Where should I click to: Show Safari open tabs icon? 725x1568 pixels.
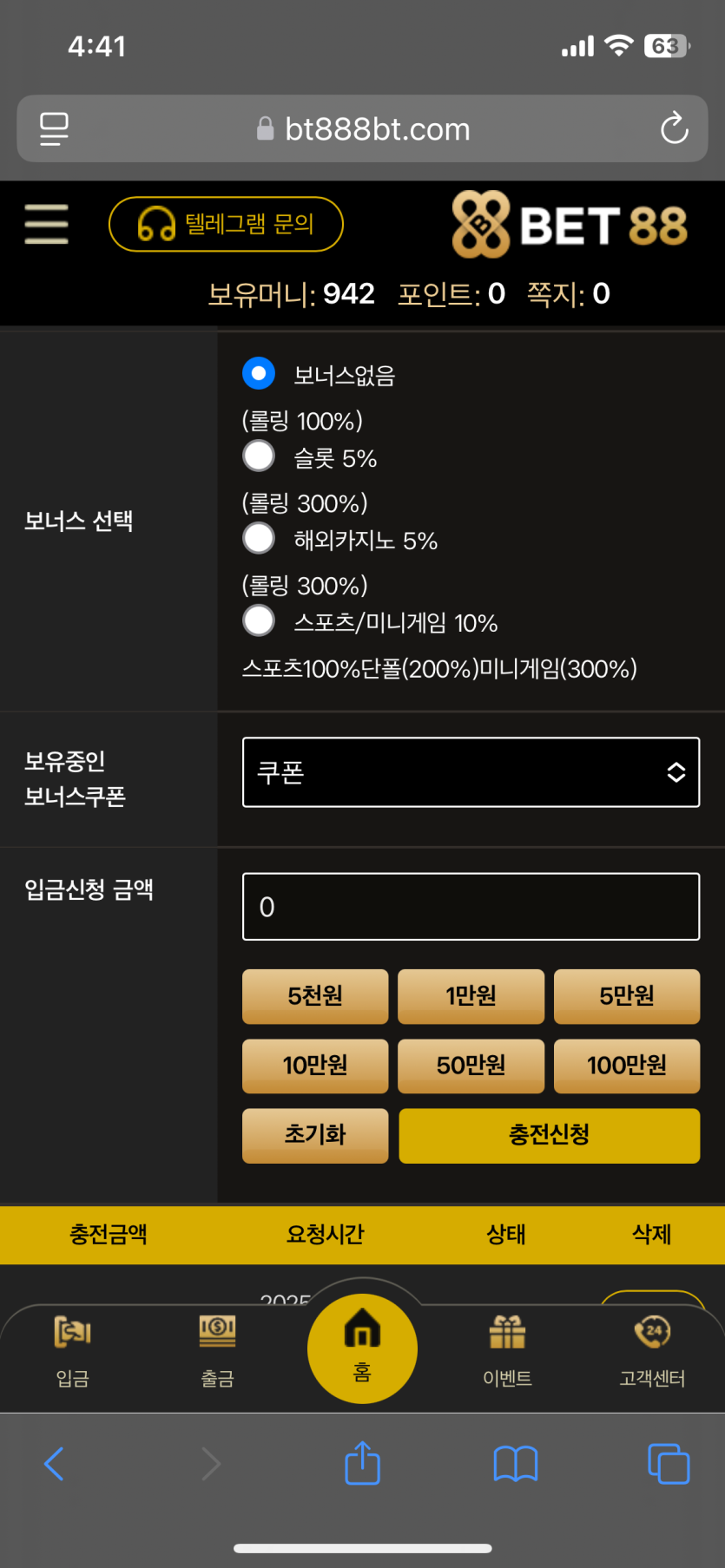click(x=668, y=1464)
